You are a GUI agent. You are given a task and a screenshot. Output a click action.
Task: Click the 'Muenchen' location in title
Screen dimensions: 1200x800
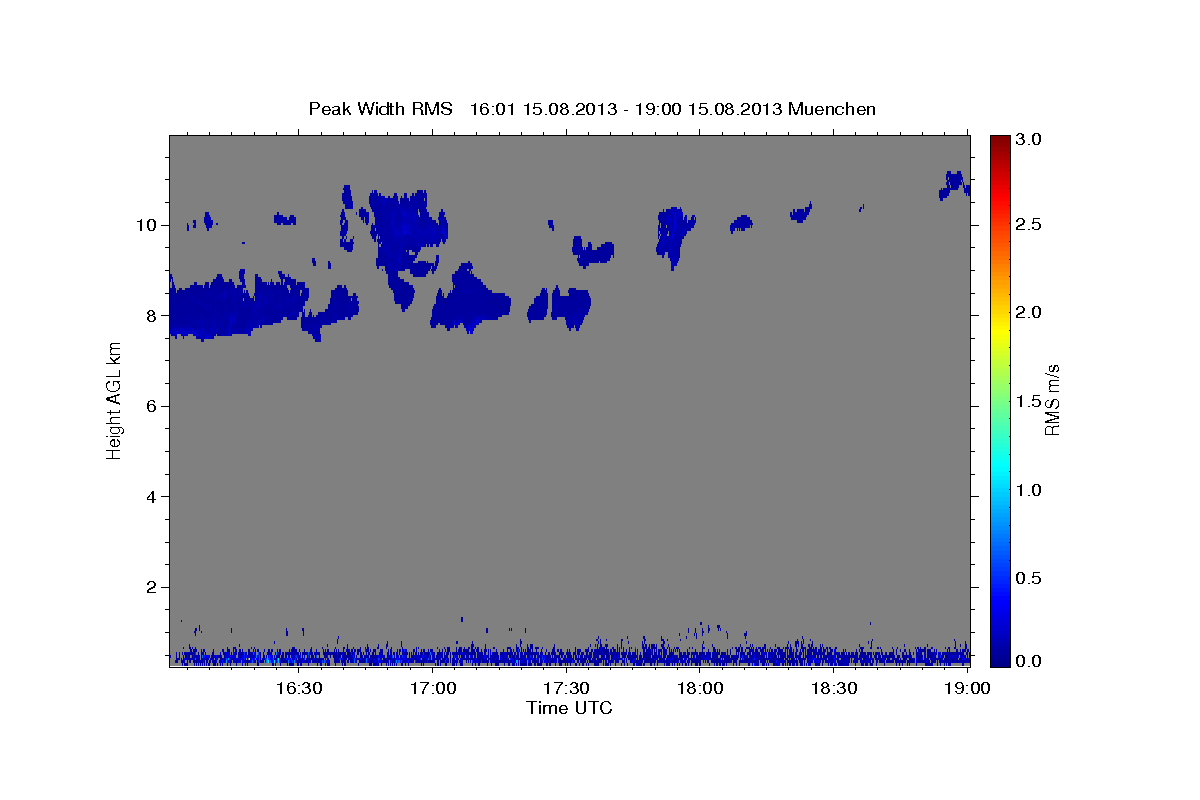pyautogui.click(x=832, y=108)
